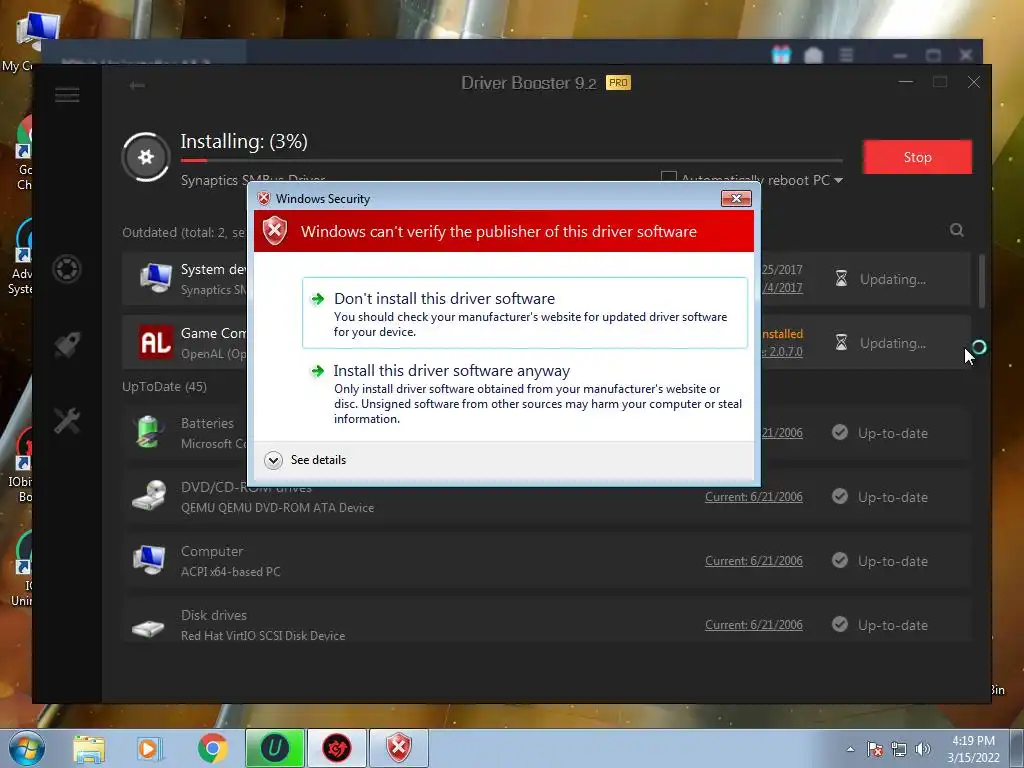Click the installing progress bar
Image resolution: width=1024 pixels, height=768 pixels.
511,160
